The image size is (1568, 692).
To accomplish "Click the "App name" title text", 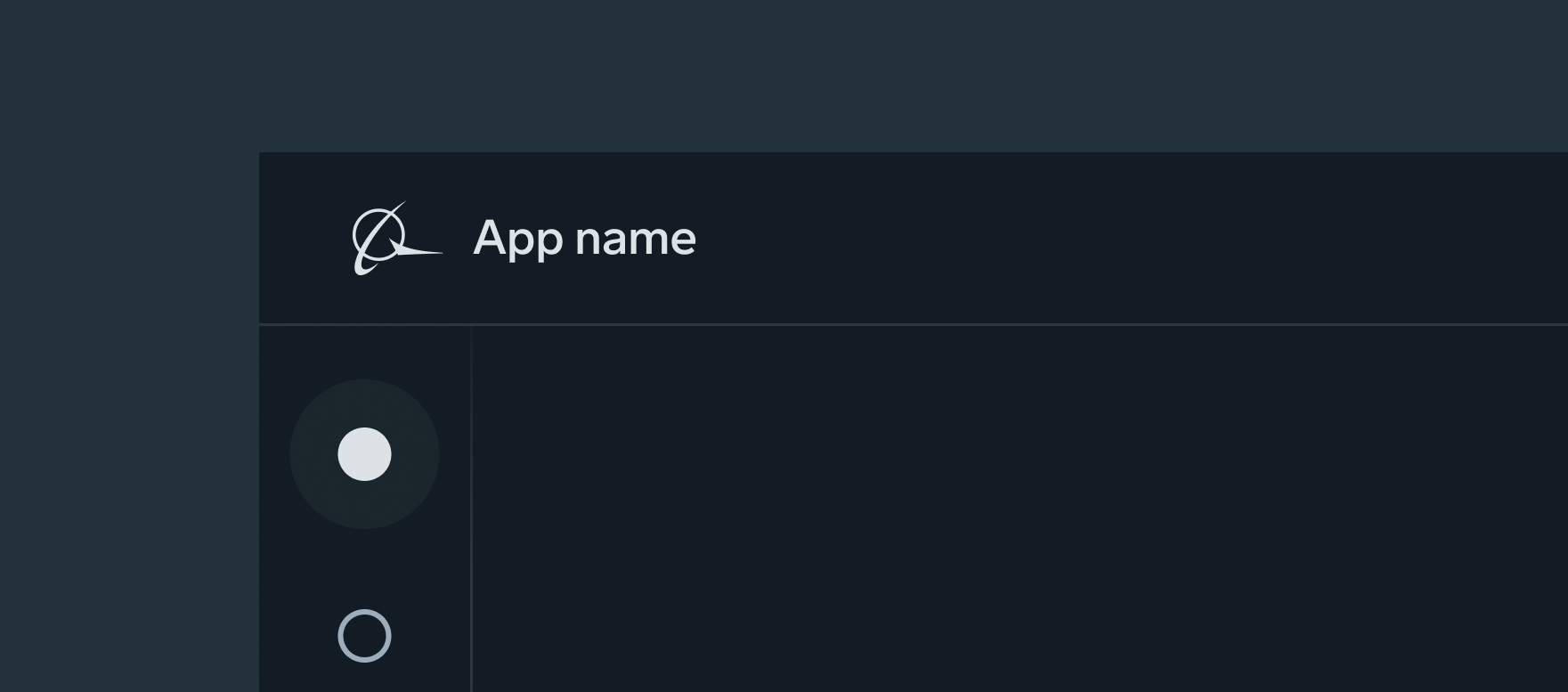I will [x=584, y=239].
